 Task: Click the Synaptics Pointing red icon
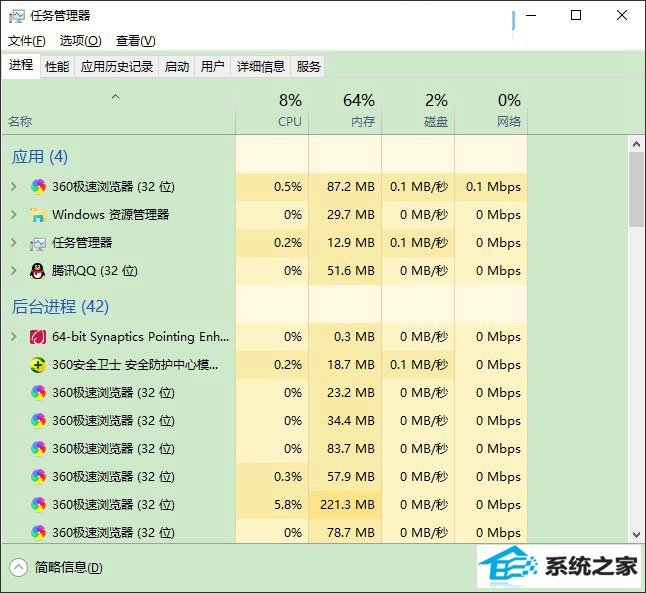38,337
